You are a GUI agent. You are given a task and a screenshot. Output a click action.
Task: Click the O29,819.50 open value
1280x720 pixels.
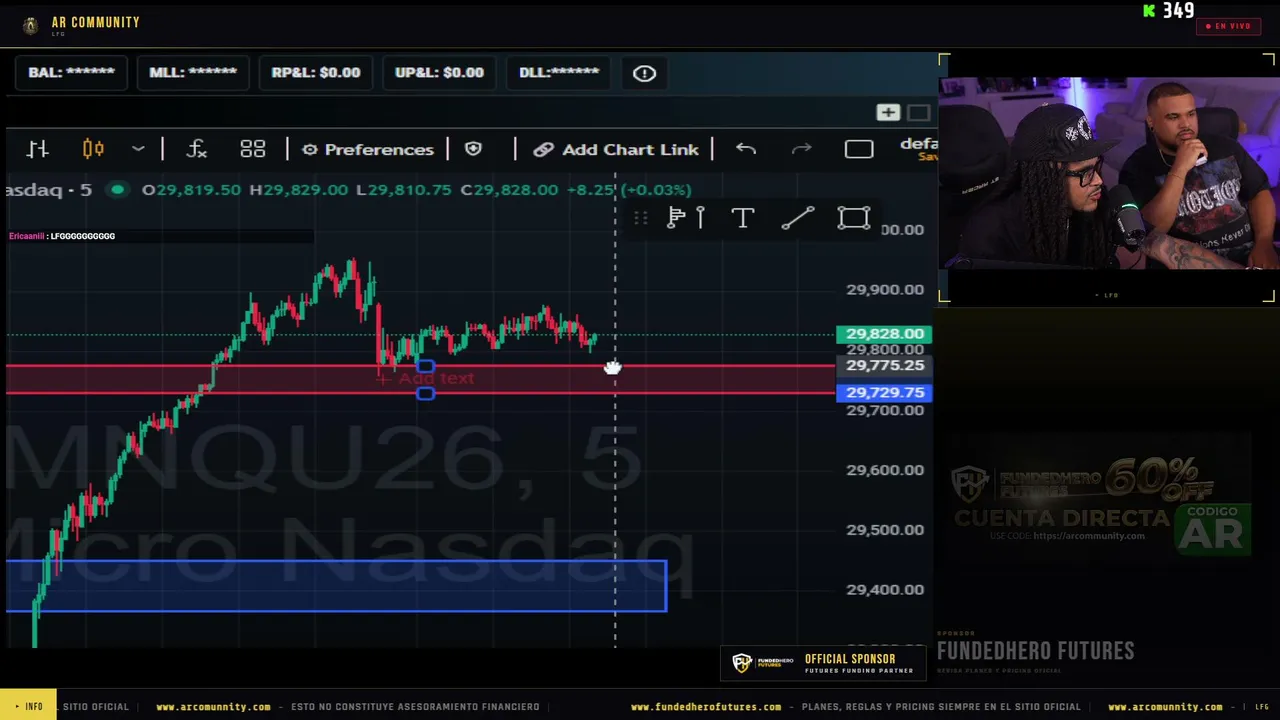pyautogui.click(x=191, y=190)
